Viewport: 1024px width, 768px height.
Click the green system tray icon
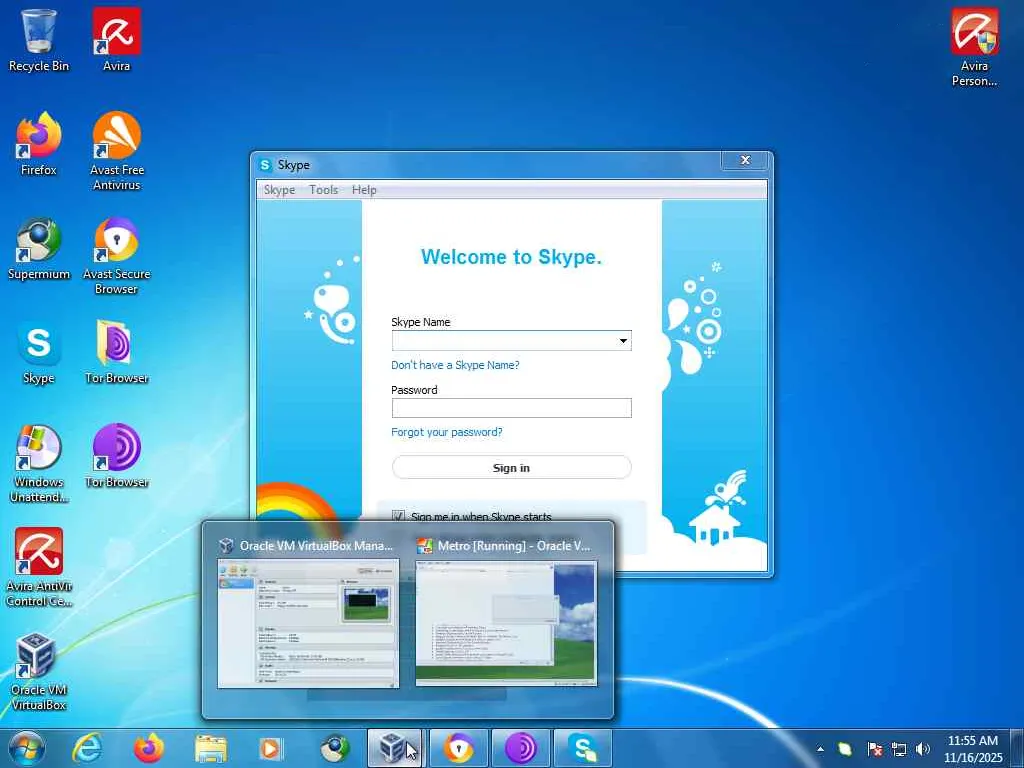point(845,749)
